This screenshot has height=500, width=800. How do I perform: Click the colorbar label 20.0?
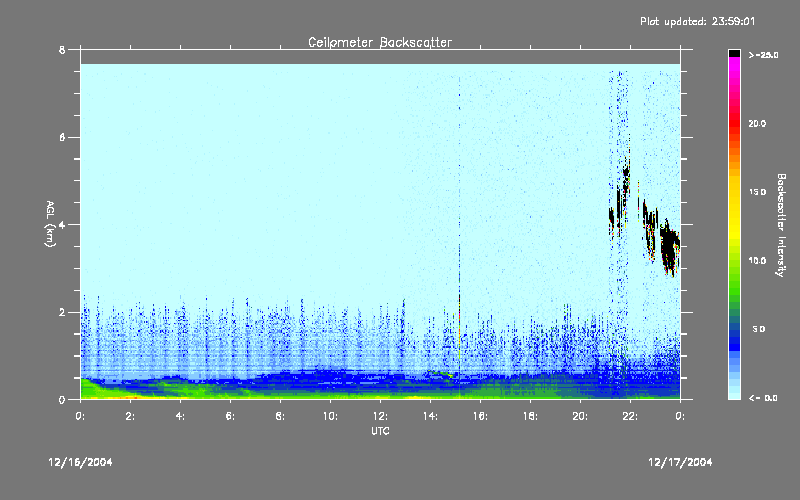click(757, 123)
